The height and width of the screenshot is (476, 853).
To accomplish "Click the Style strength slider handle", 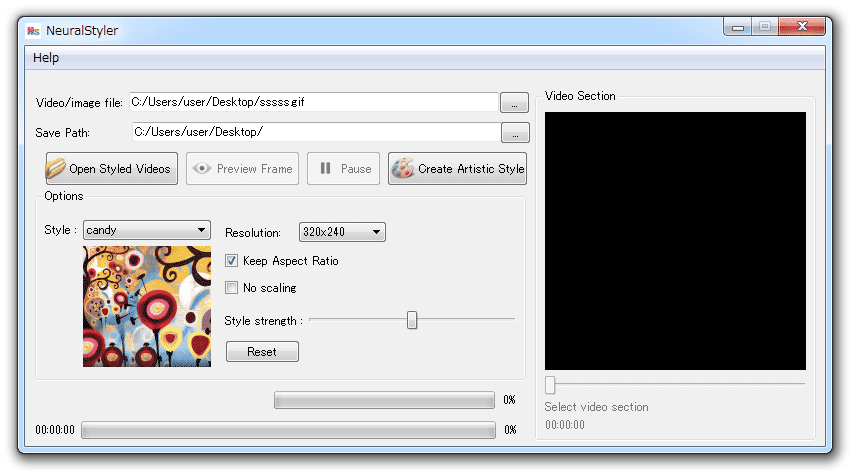I will point(412,320).
